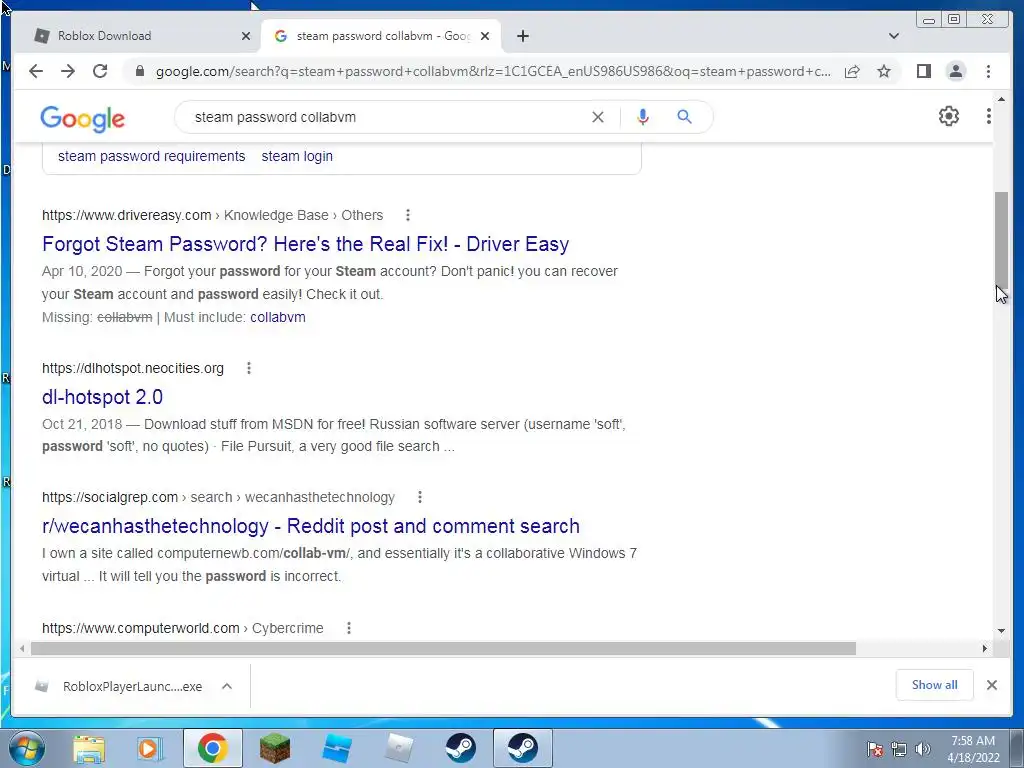Open options for computerworld.com result

coord(349,628)
